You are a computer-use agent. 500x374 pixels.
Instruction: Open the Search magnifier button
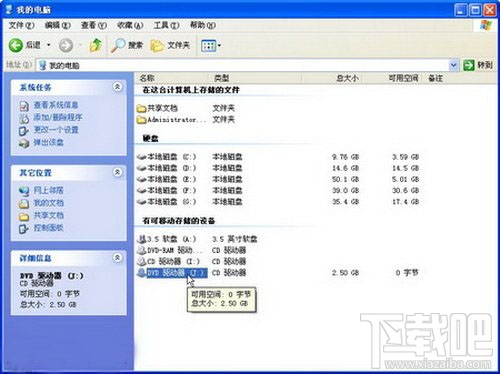[x=127, y=45]
